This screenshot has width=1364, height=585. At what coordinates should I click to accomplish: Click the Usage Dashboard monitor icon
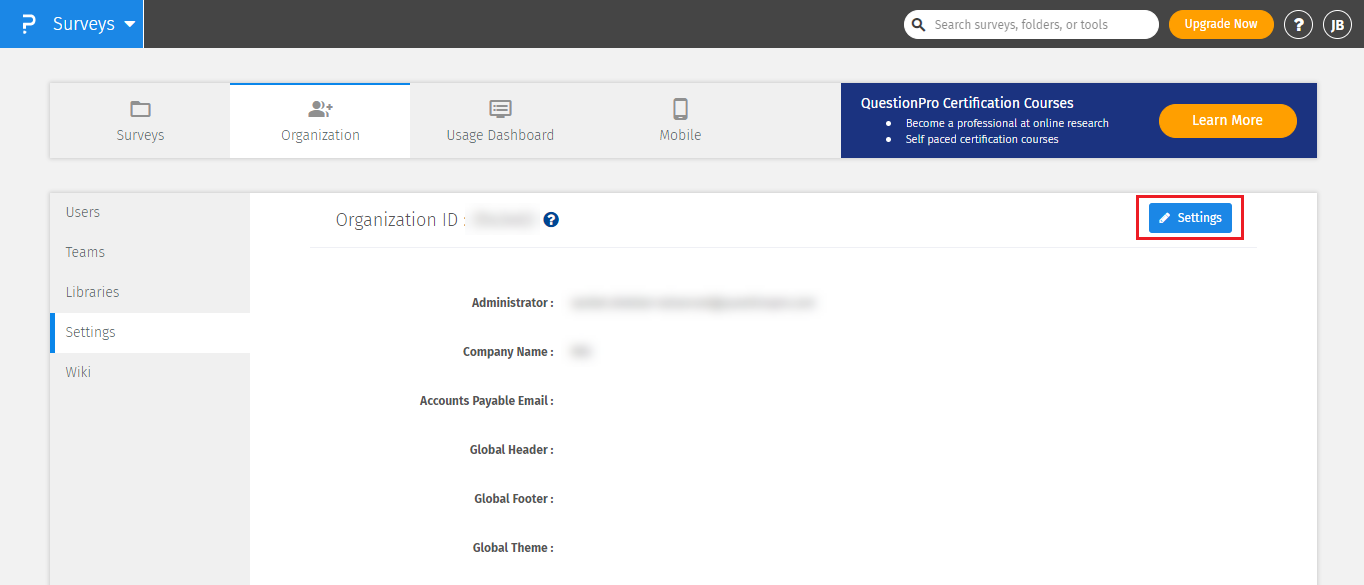pyautogui.click(x=500, y=108)
